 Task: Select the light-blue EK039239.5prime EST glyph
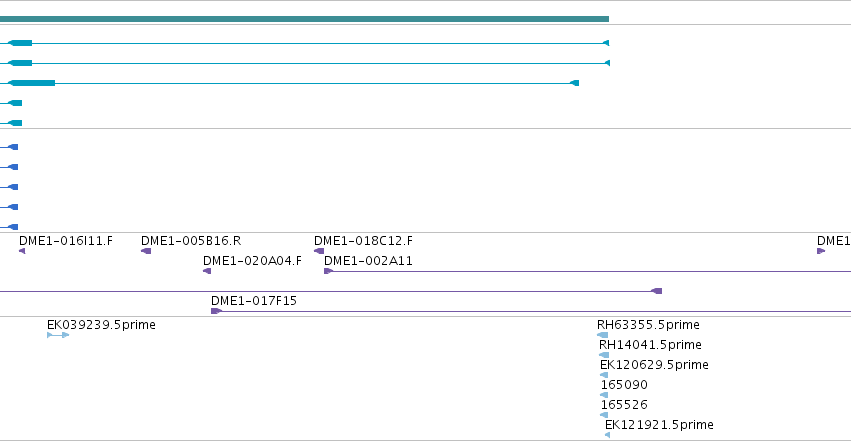[58, 335]
